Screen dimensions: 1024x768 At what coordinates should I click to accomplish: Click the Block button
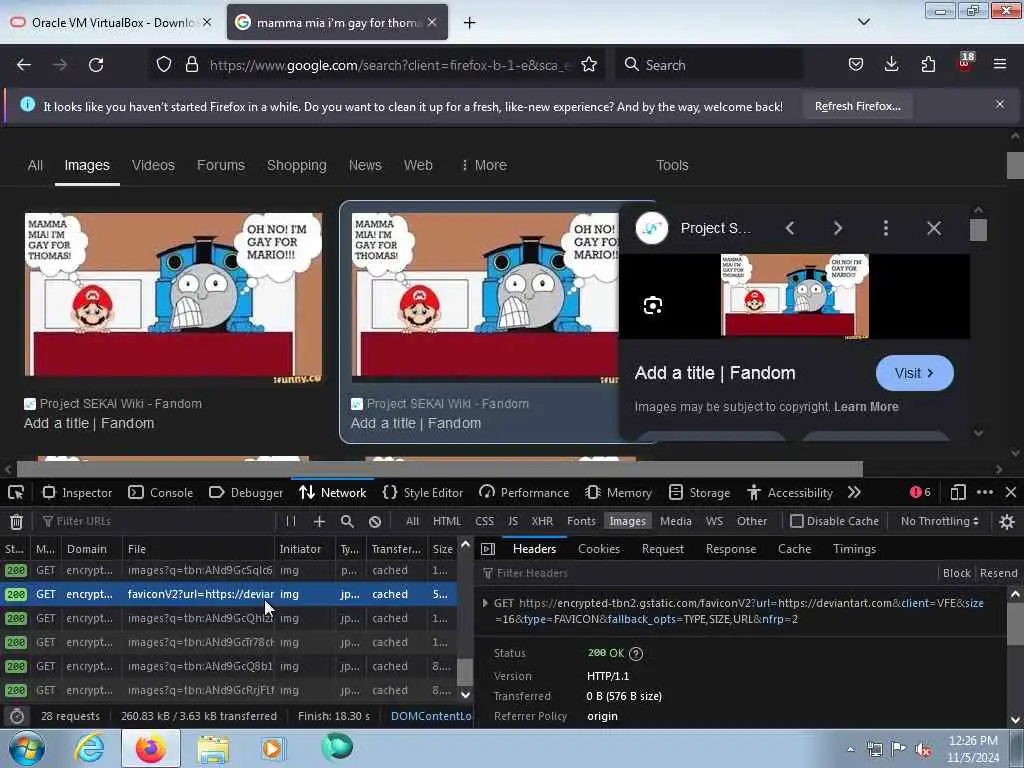point(957,573)
